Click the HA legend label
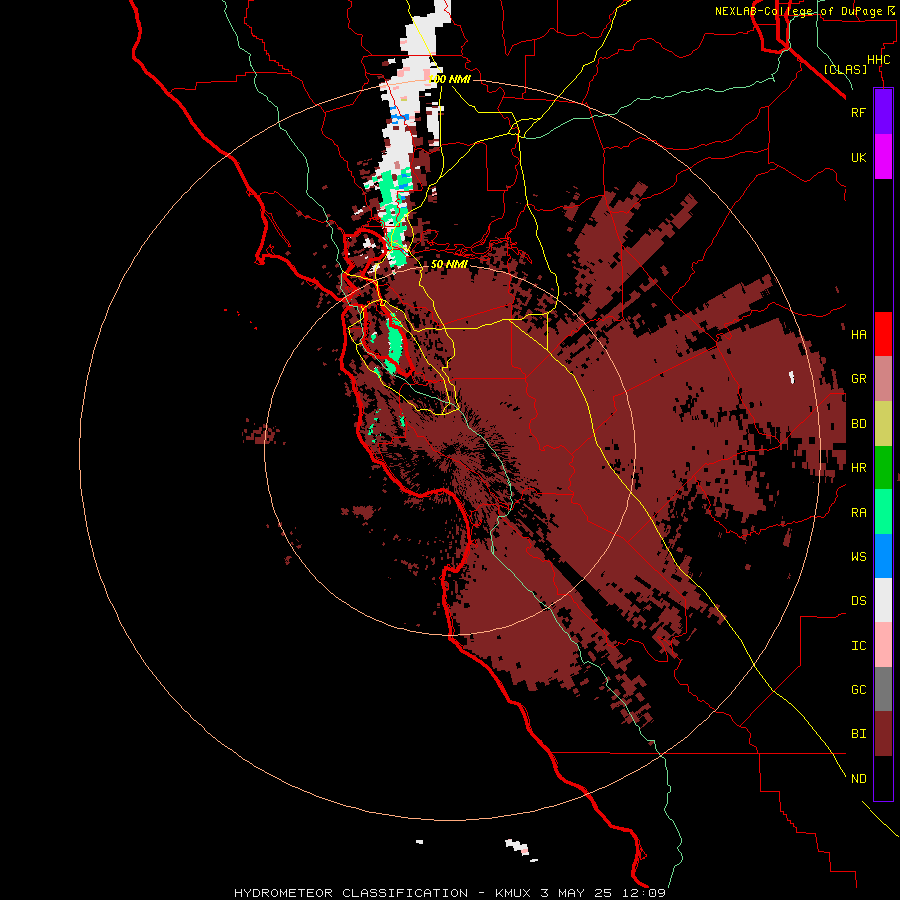The height and width of the screenshot is (900, 900). tap(858, 335)
